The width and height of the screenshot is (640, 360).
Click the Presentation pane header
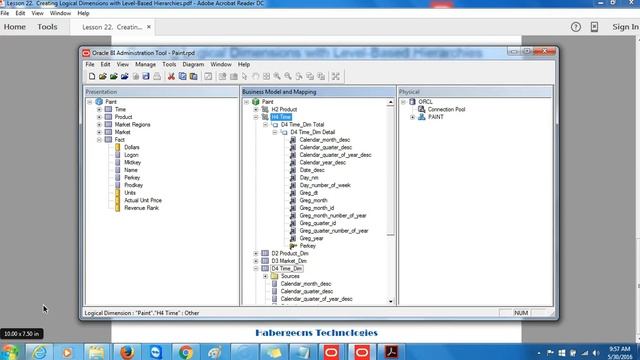(161, 92)
